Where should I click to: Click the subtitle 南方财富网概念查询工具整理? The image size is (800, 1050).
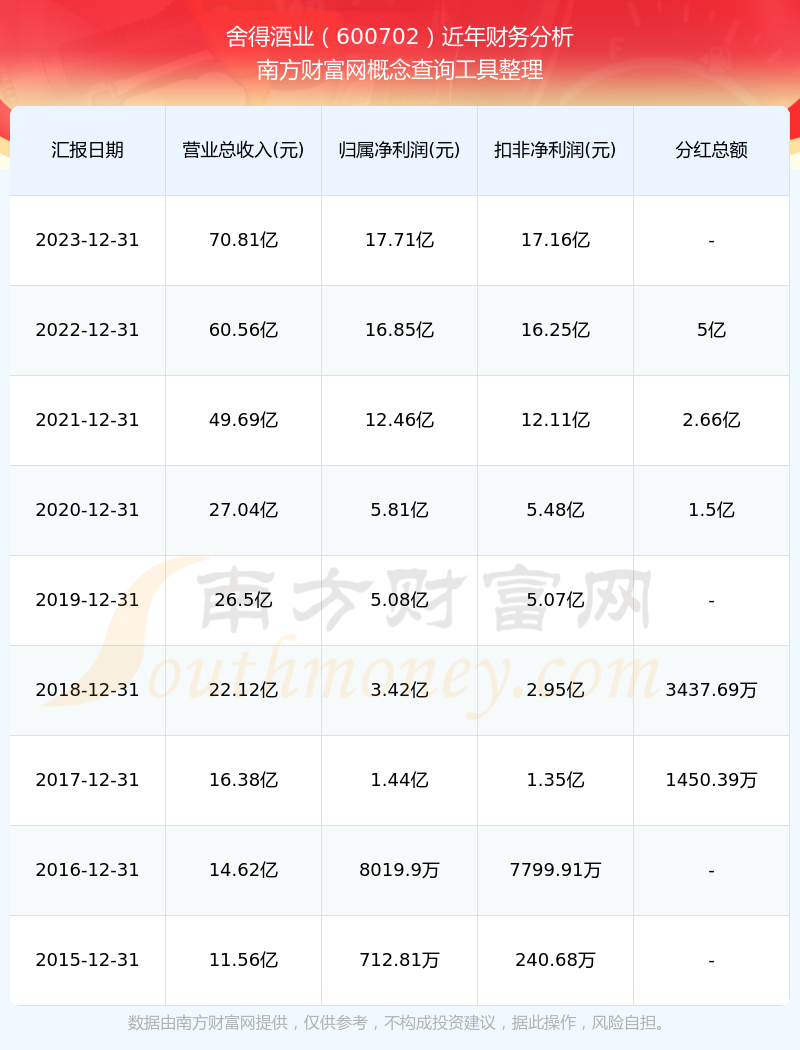[x=400, y=70]
